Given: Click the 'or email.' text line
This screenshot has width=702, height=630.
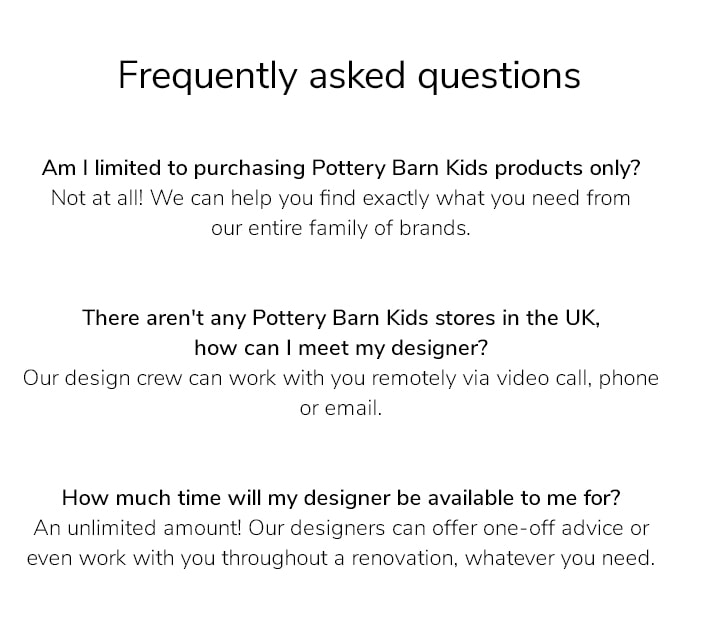Looking at the screenshot, I should click(341, 408).
